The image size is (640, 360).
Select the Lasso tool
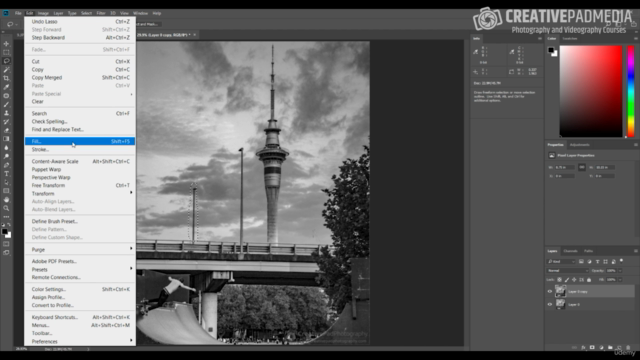[x=6, y=61]
